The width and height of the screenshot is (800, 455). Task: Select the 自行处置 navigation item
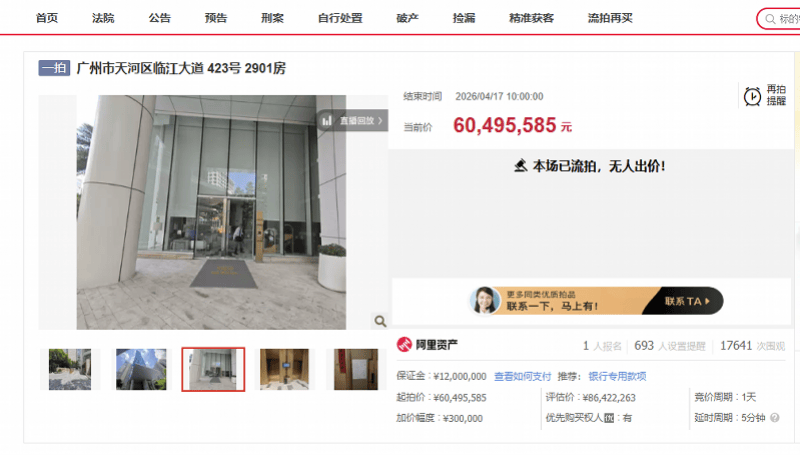pos(338,18)
